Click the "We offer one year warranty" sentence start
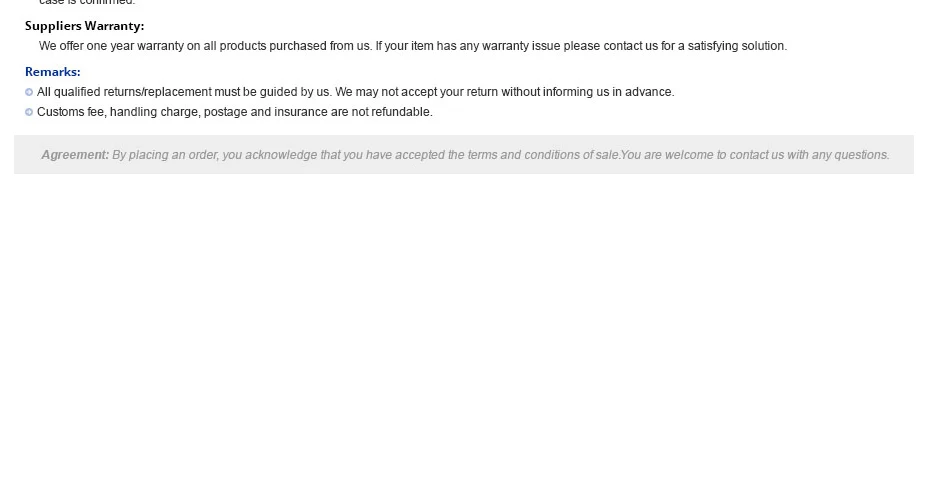The image size is (947, 500). [x=111, y=46]
